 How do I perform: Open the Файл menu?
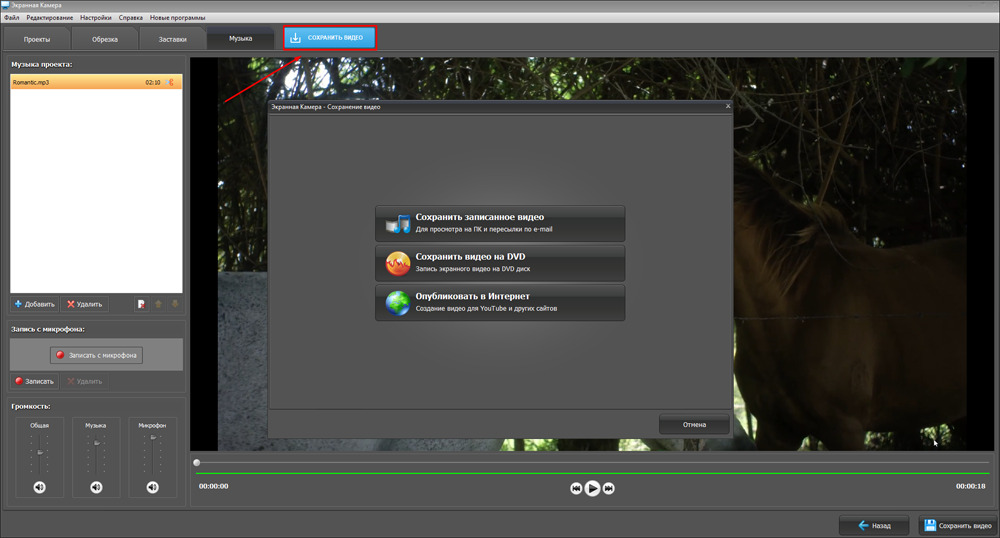point(11,18)
